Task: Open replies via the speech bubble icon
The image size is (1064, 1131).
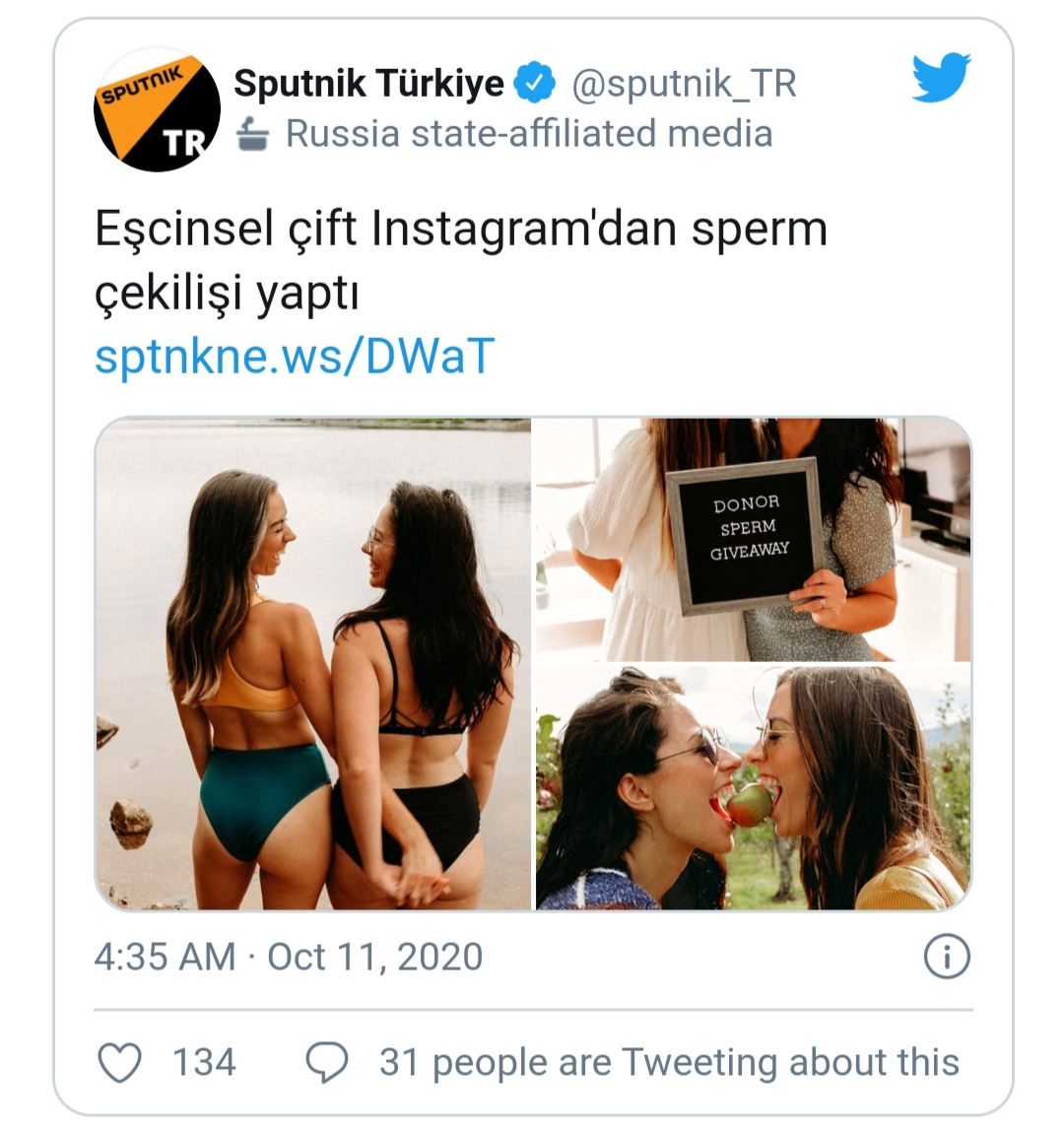Action: (x=327, y=1062)
